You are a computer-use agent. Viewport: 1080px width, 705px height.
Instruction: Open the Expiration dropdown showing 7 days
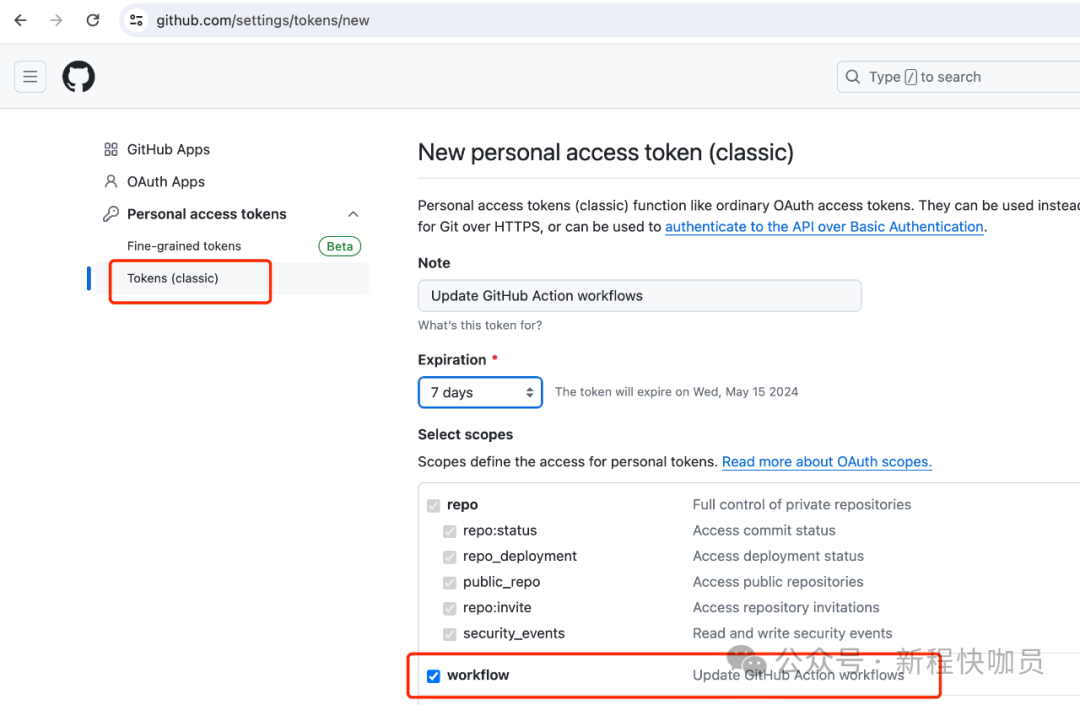pyautogui.click(x=480, y=392)
